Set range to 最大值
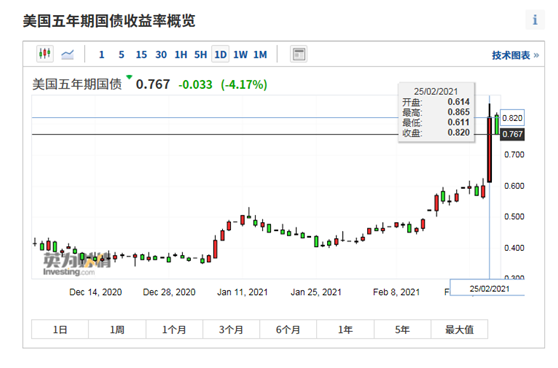 tap(459, 330)
